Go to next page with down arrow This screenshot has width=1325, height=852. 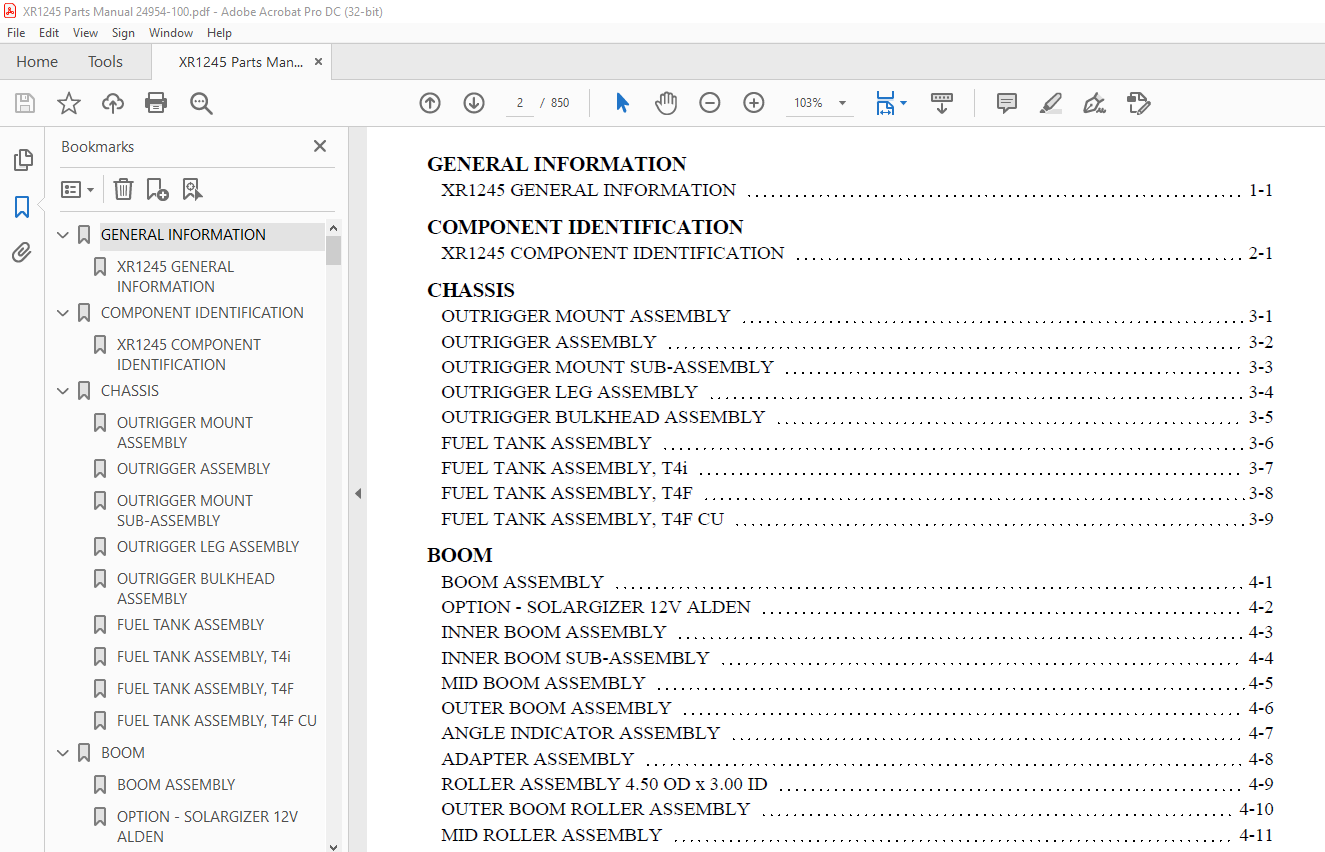coord(474,103)
